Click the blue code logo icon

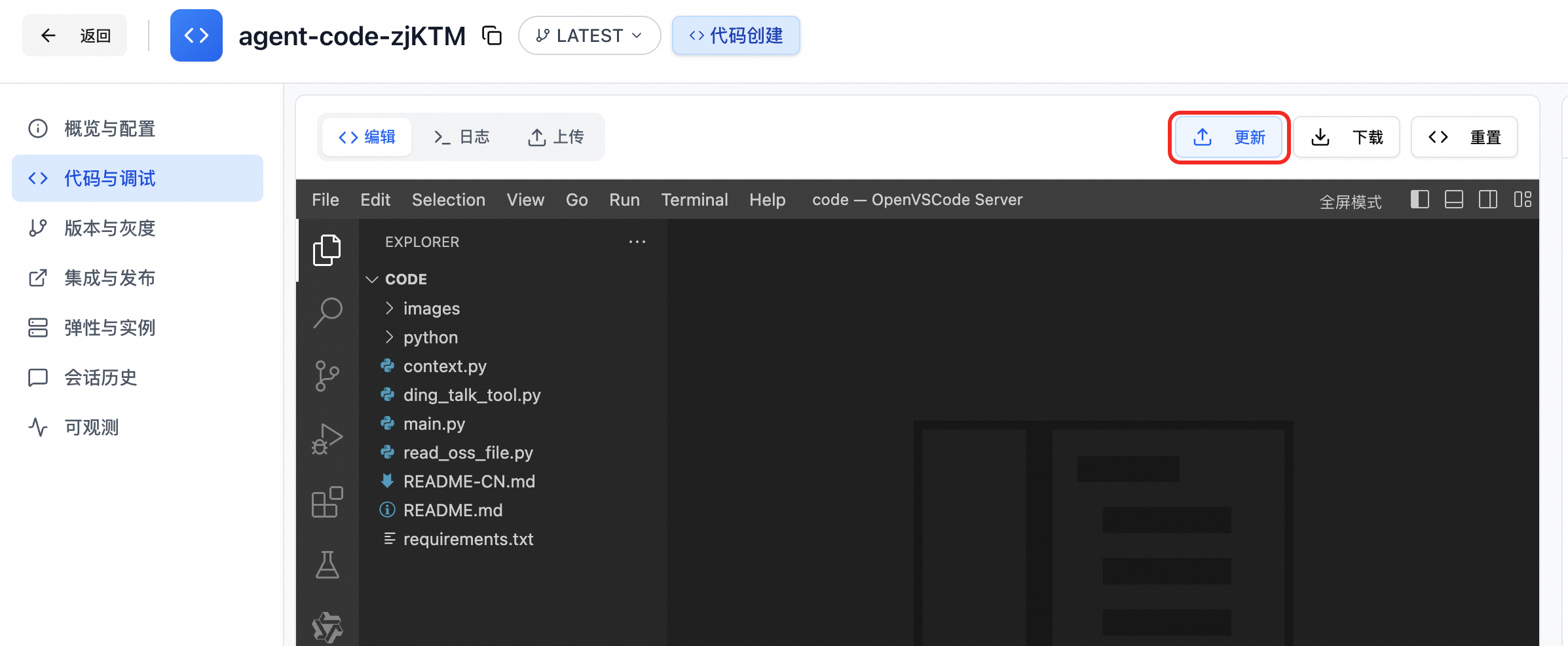click(x=196, y=35)
